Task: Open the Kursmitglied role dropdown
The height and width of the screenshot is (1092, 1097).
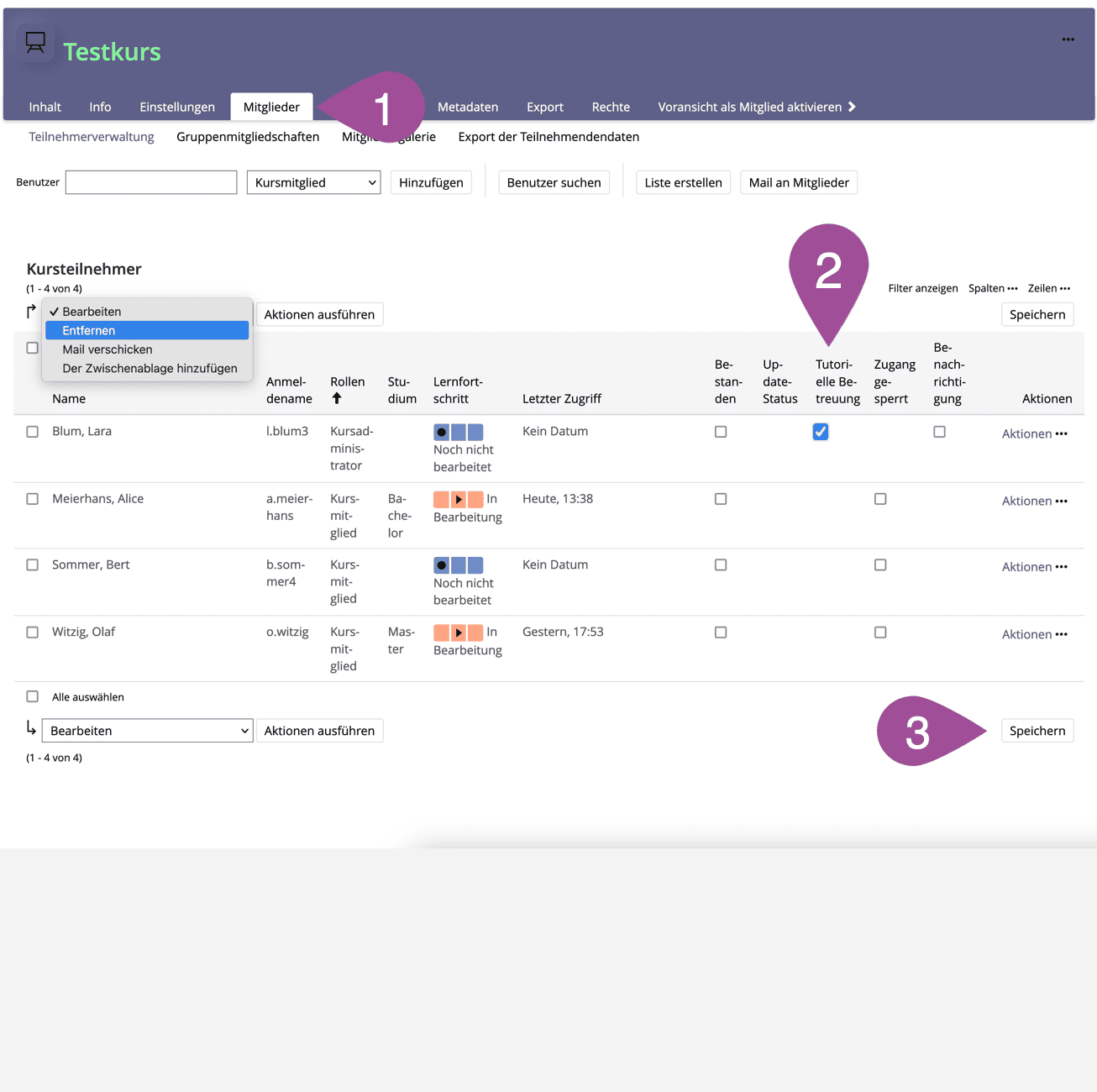Action: (x=313, y=182)
